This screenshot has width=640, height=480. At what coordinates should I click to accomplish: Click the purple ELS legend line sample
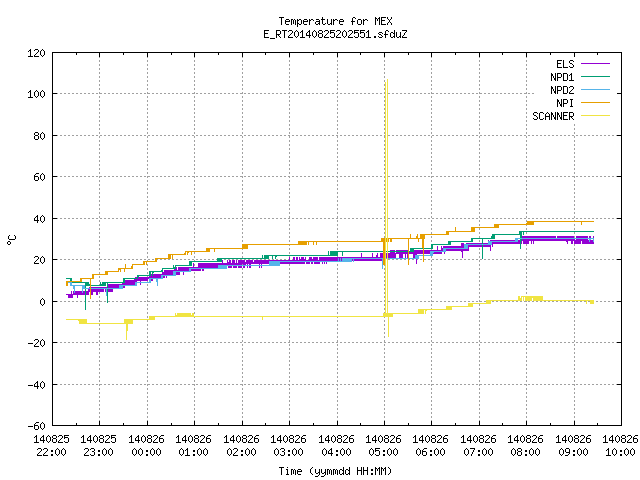click(595, 64)
